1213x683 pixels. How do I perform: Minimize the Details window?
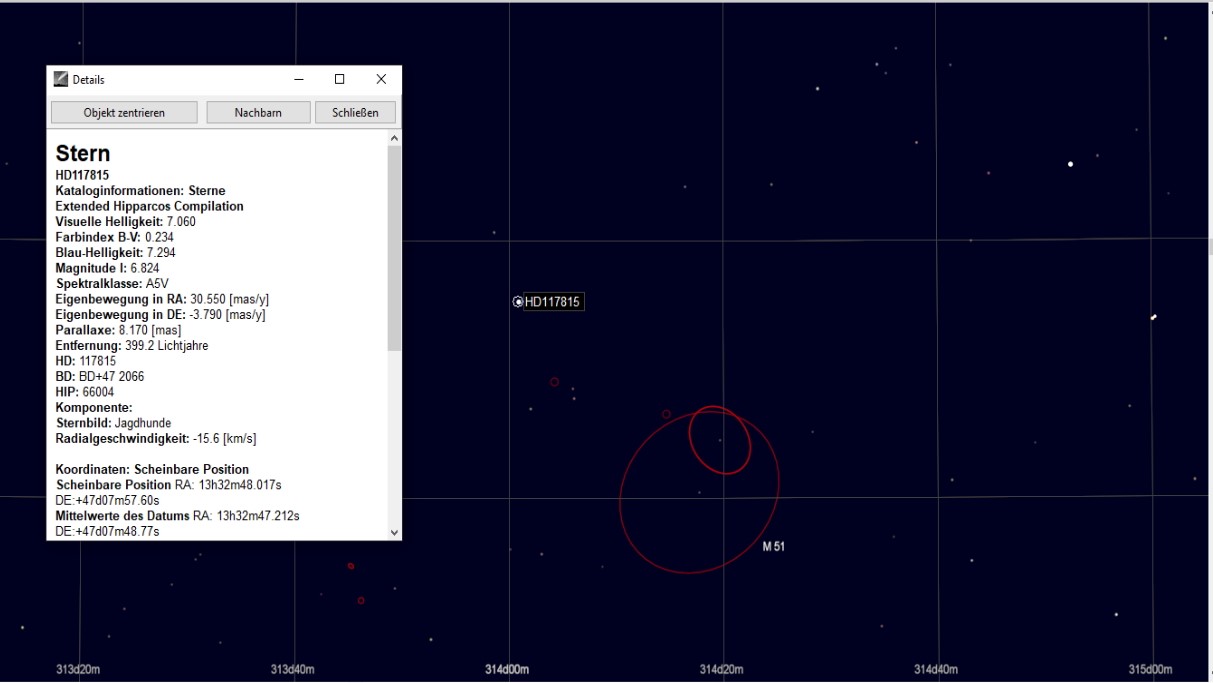298,79
